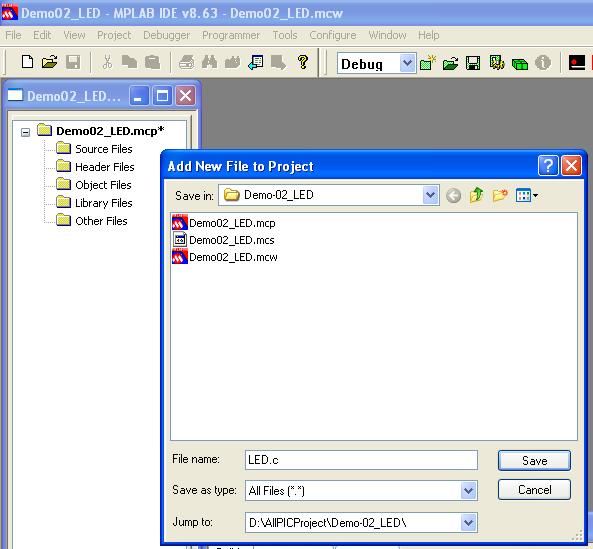Click the Print toolbar icon
Image resolution: width=593 pixels, height=549 pixels.
186,62
